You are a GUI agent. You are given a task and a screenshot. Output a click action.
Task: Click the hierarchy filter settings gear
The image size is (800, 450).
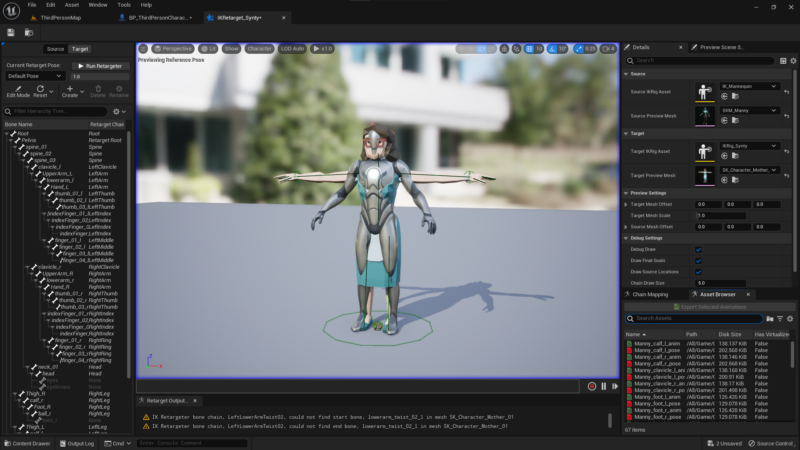pyautogui.click(x=116, y=111)
